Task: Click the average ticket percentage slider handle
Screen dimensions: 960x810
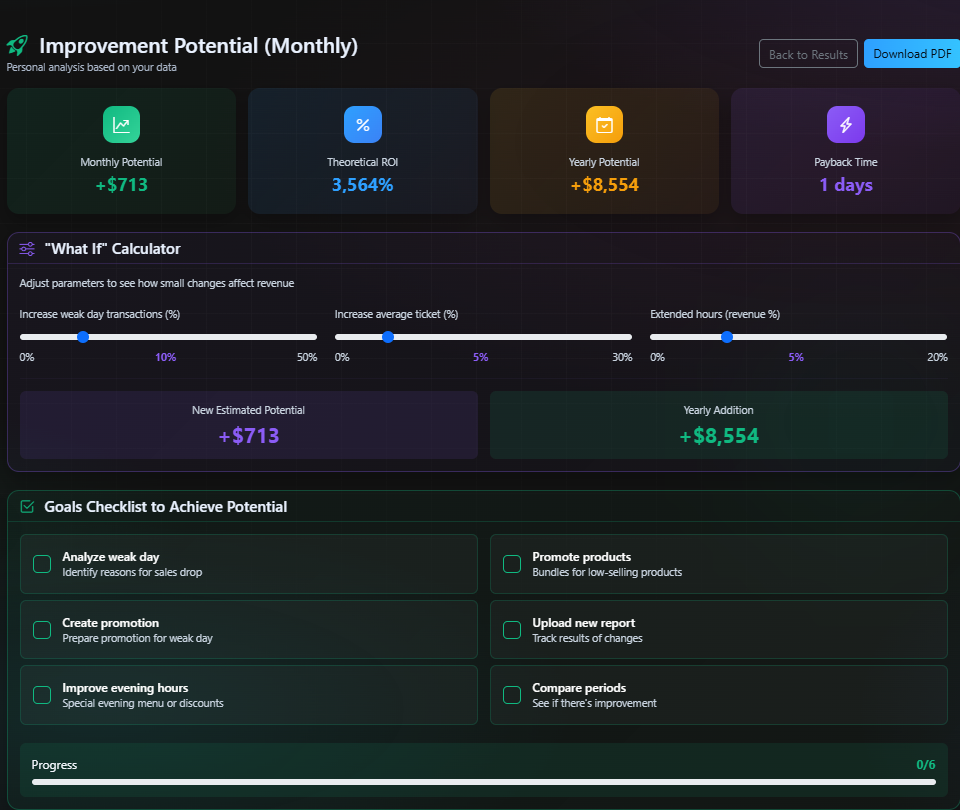Action: click(x=388, y=337)
